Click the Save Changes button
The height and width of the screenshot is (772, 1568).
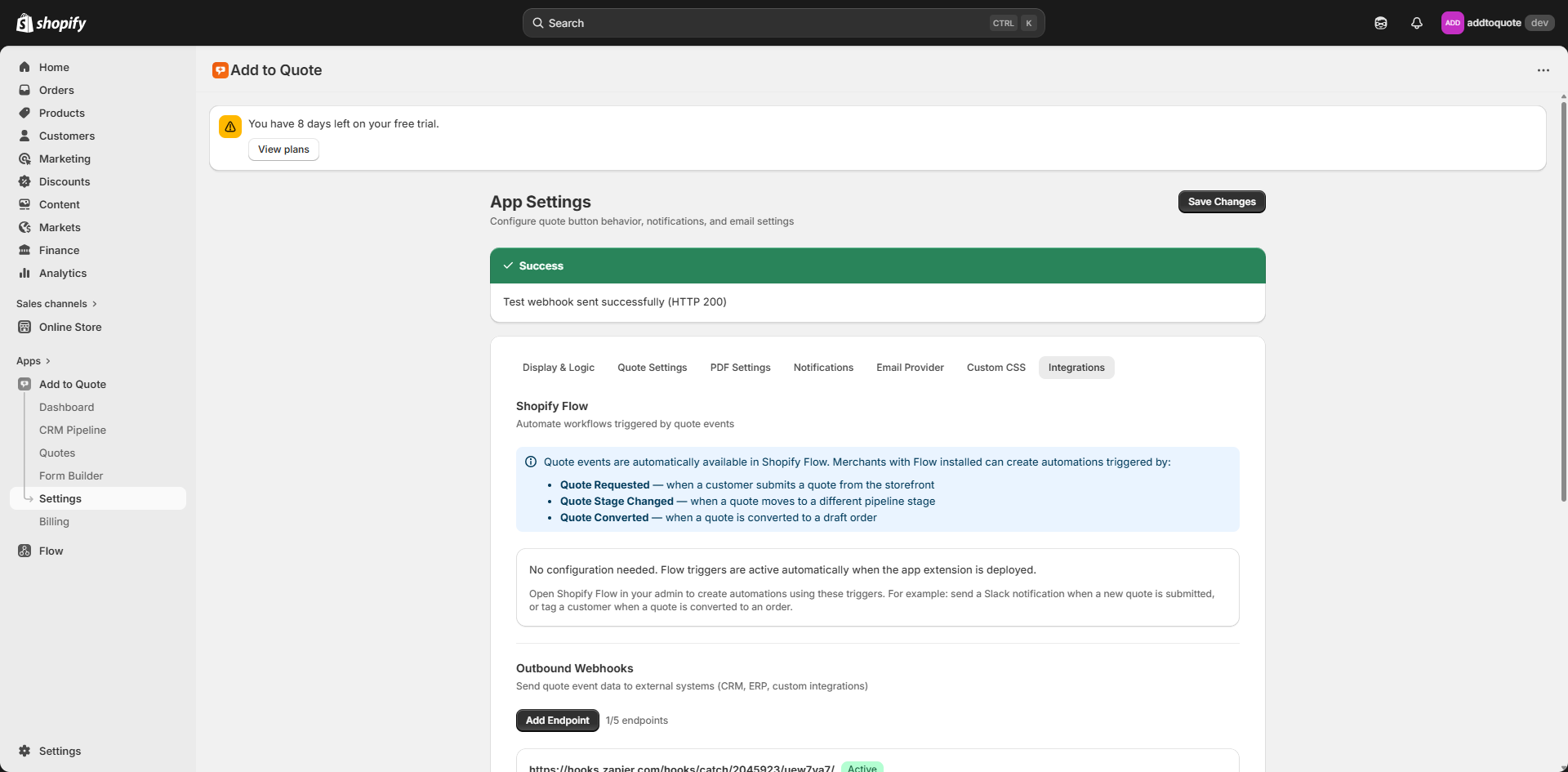(x=1222, y=201)
